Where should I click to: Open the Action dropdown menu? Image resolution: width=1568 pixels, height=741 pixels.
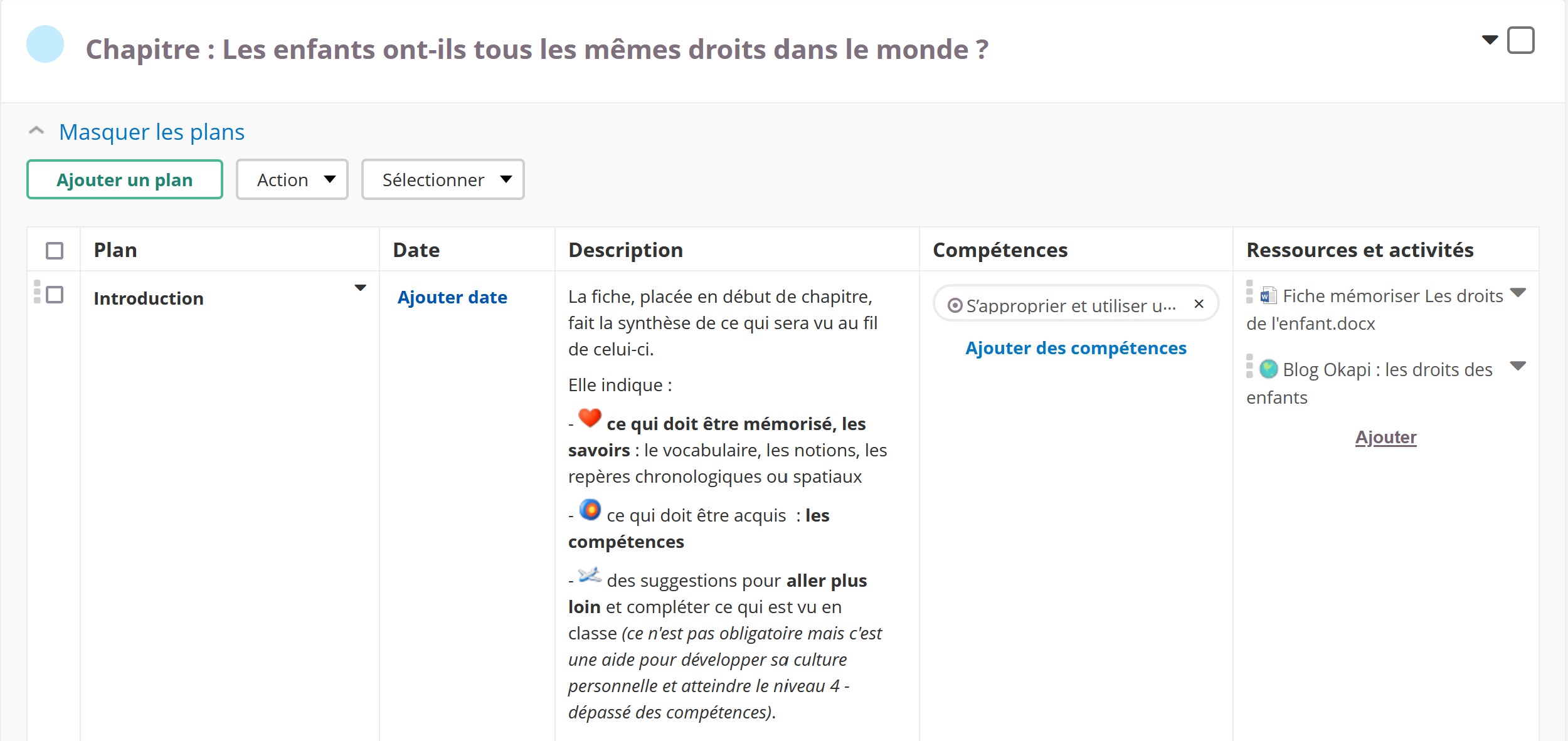[x=292, y=180]
